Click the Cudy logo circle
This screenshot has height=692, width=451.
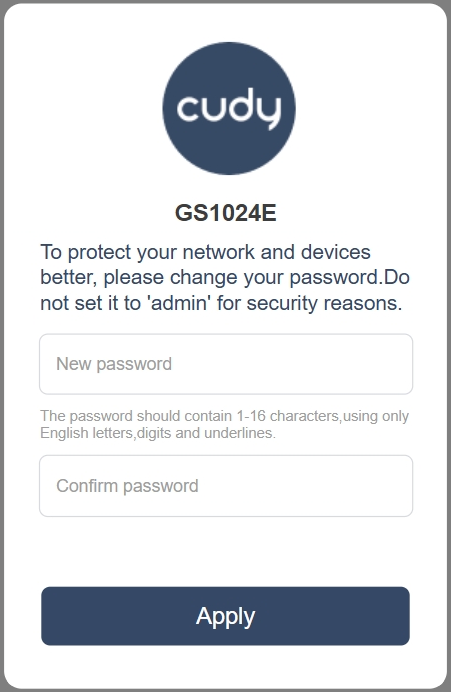point(229,109)
